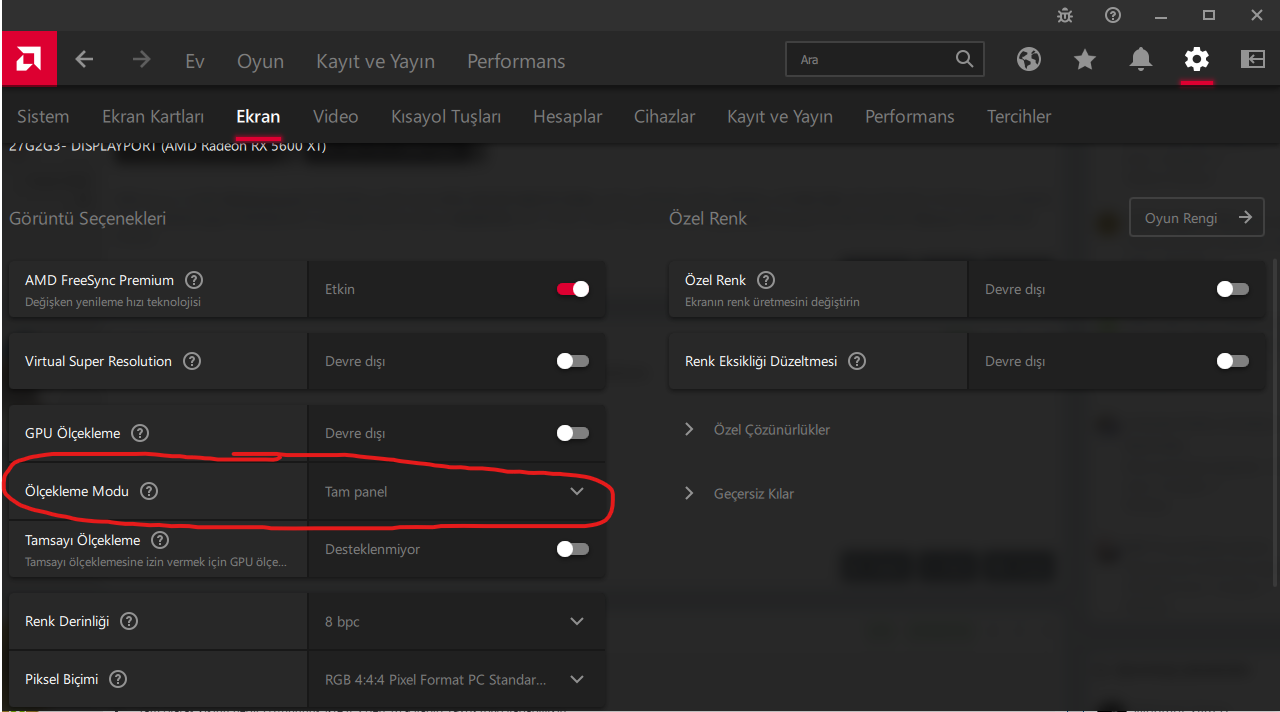Open Piksel Biçimi dropdown RGB 4:4:4
The width and height of the screenshot is (1280, 712).
coord(456,679)
